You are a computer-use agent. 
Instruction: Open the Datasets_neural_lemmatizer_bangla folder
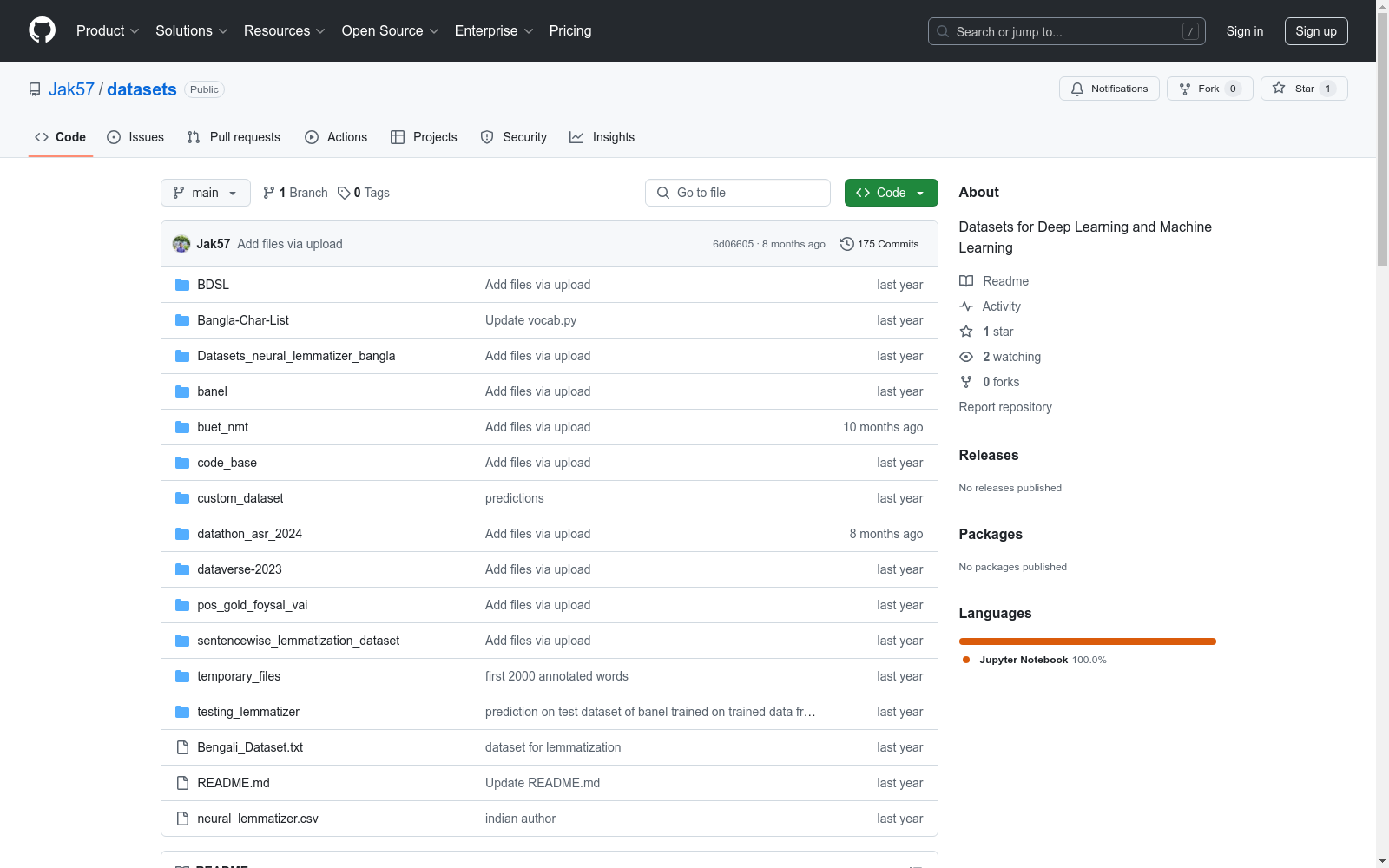(296, 356)
